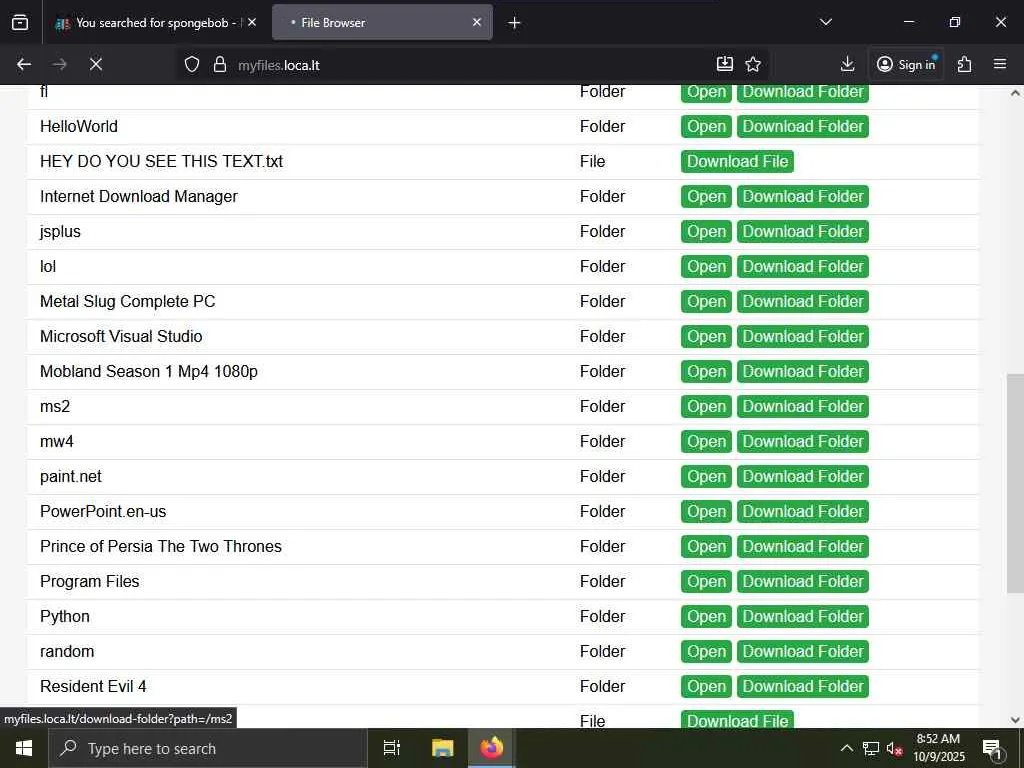The height and width of the screenshot is (768, 1024).
Task: Open the Windows Start menu
Action: click(x=24, y=748)
